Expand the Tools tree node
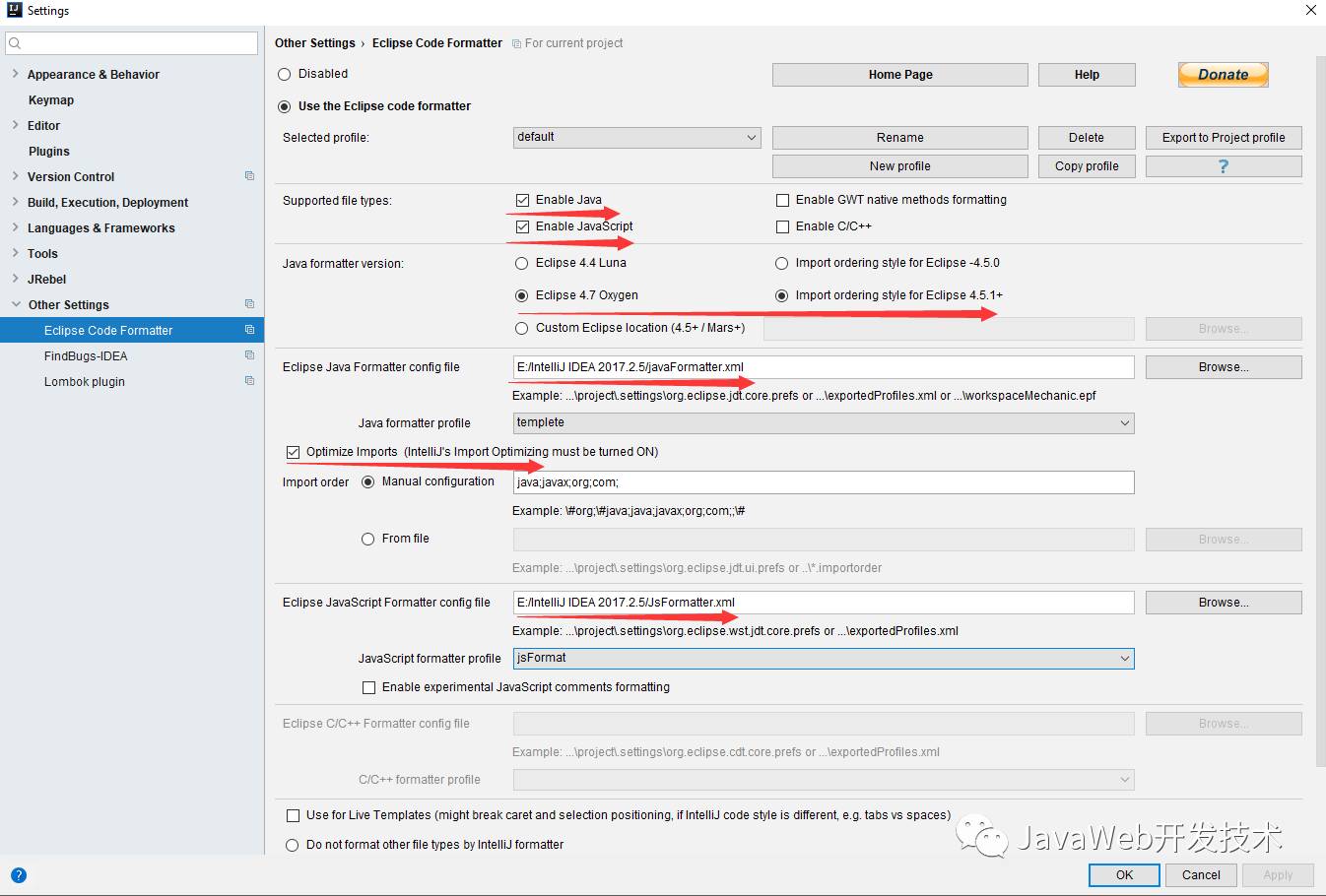1326x896 pixels. pyautogui.click(x=15, y=253)
